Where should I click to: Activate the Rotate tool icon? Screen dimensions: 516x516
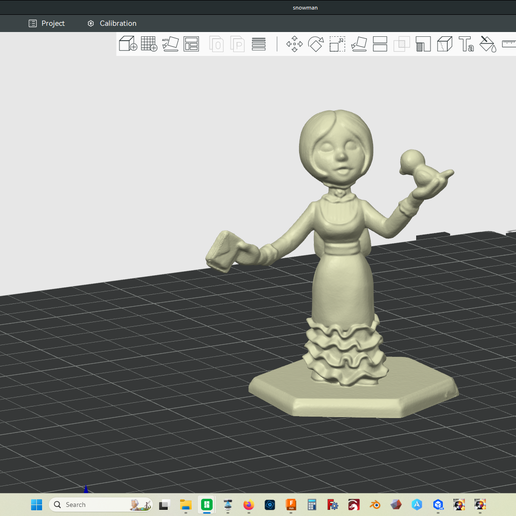click(316, 44)
